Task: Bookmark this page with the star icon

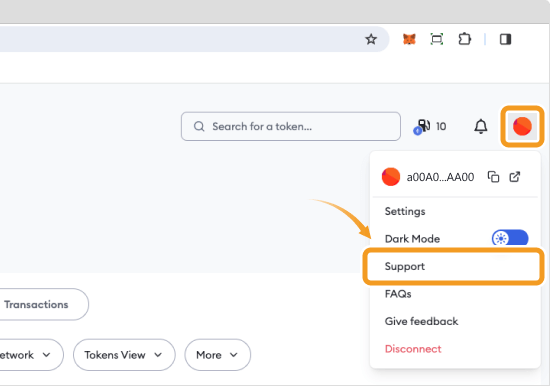Action: click(x=371, y=39)
